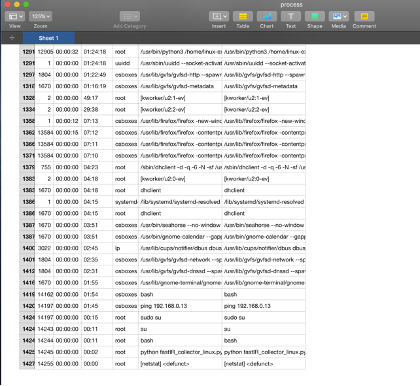Click first-column '/usr/lib/gvfs/gvfsd-network' cell

[180, 260]
